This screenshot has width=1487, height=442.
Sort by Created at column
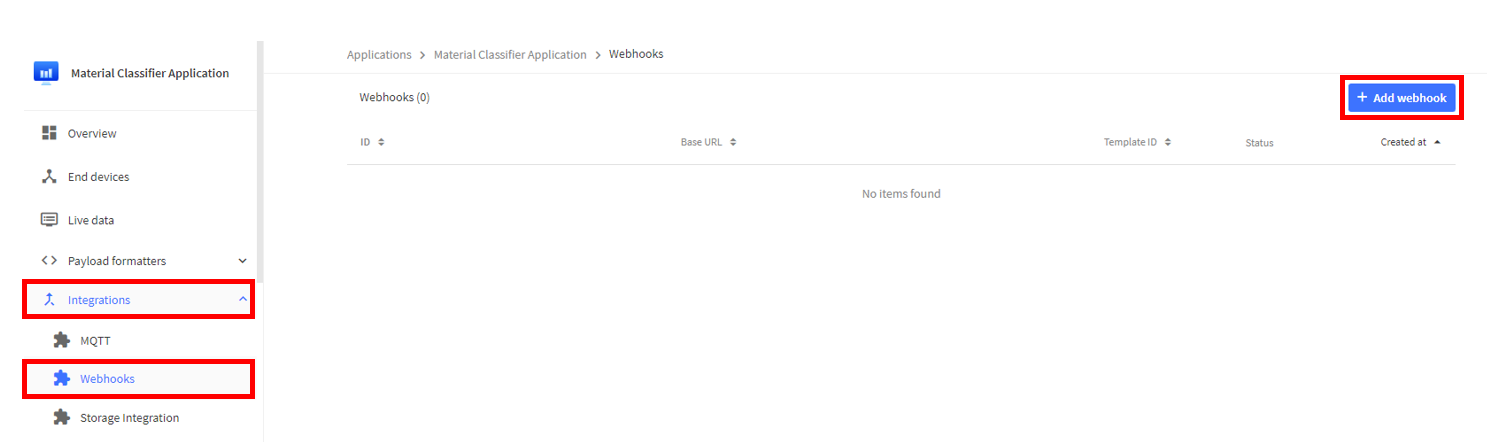click(1411, 142)
